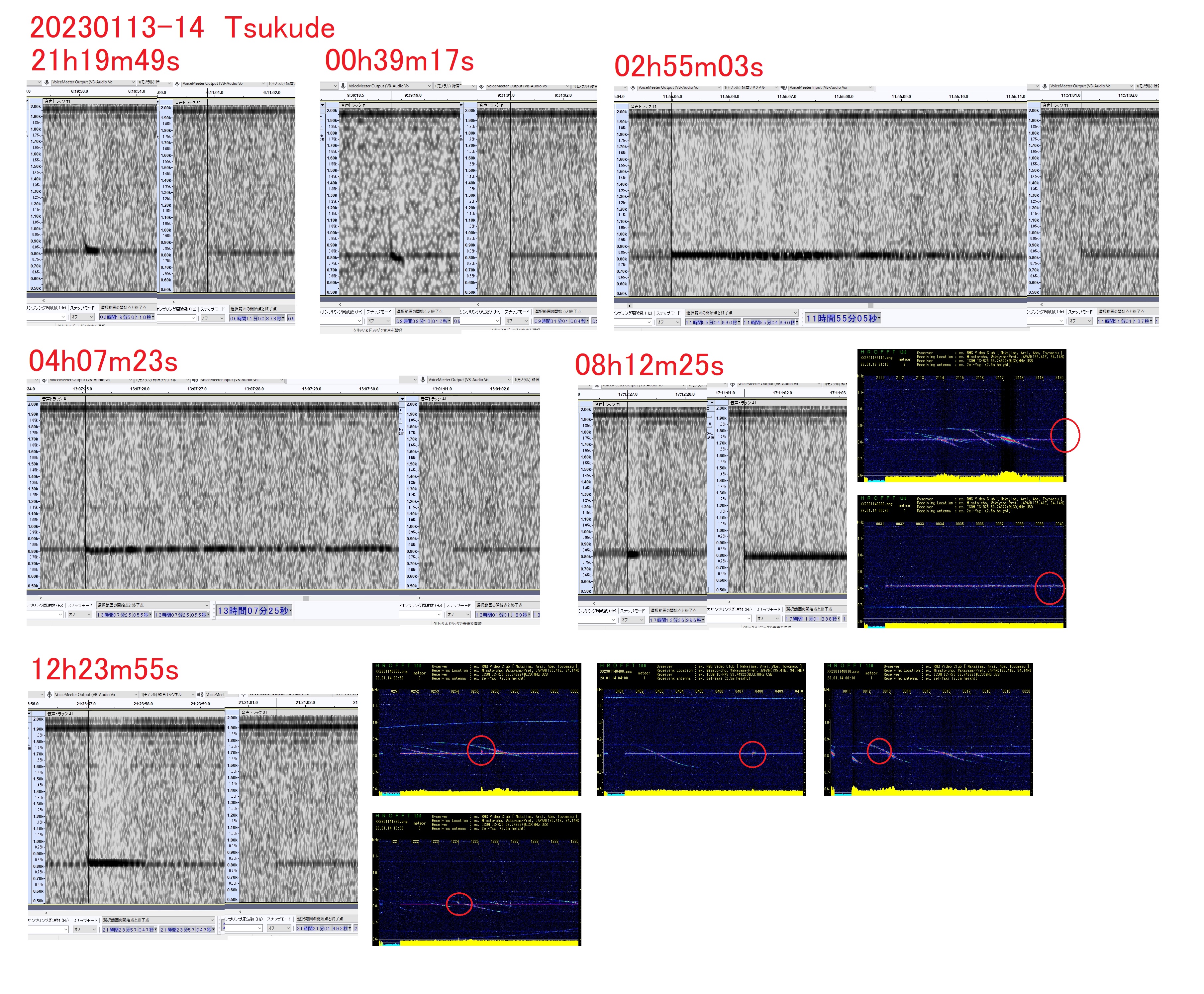
Task: Click the speaker icon in the 12h23m55s panel
Action: pos(200,695)
